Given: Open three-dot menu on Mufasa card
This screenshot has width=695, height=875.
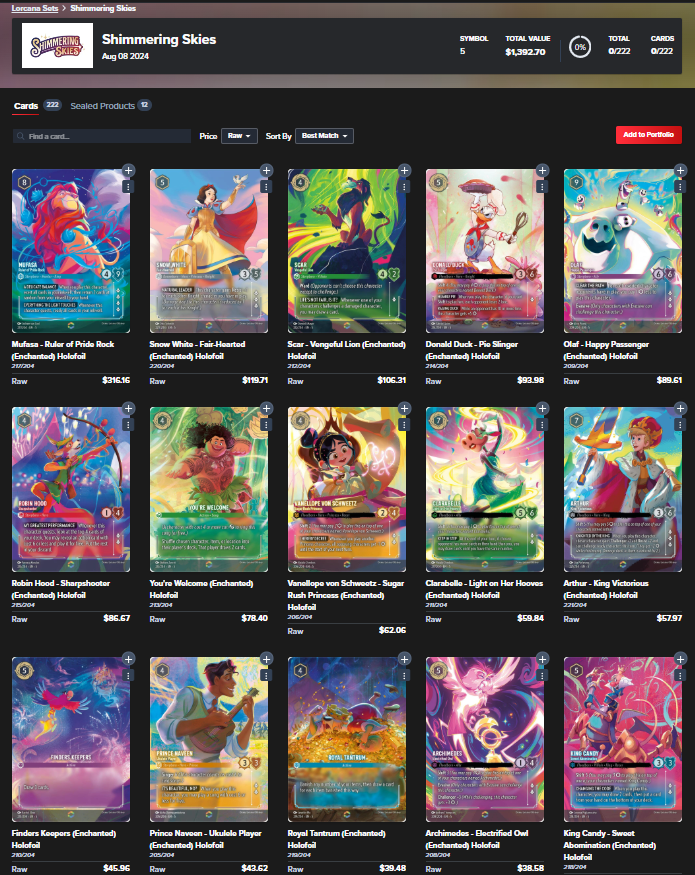Looking at the screenshot, I should pyautogui.click(x=128, y=187).
